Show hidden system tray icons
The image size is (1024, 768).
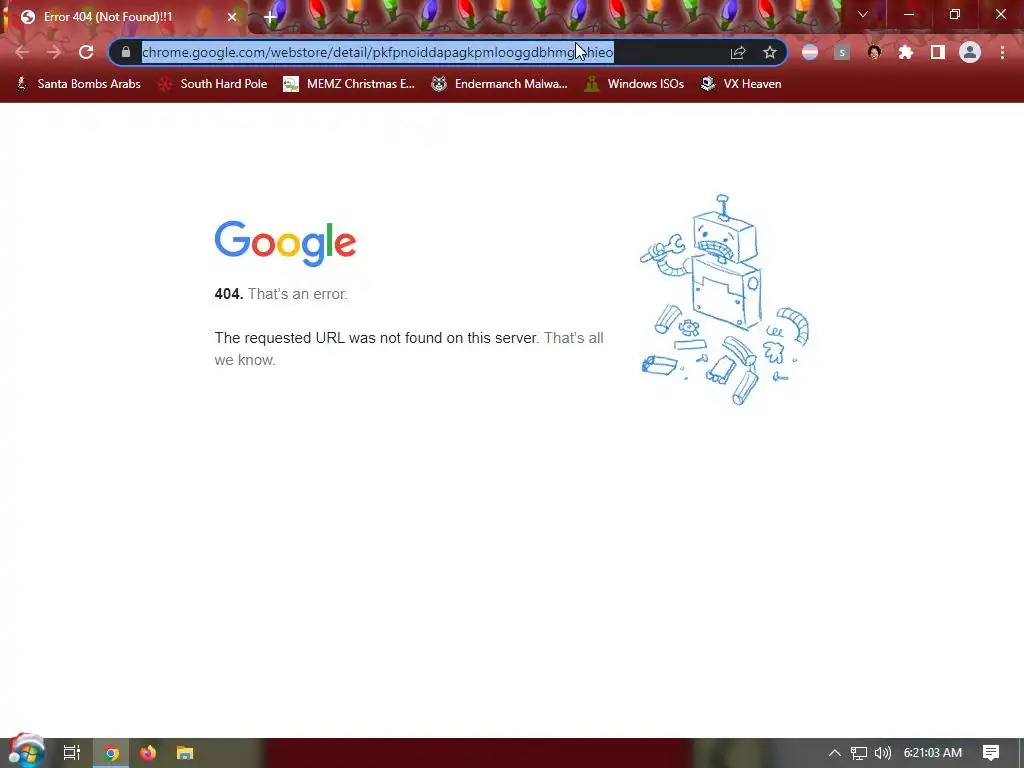point(835,753)
